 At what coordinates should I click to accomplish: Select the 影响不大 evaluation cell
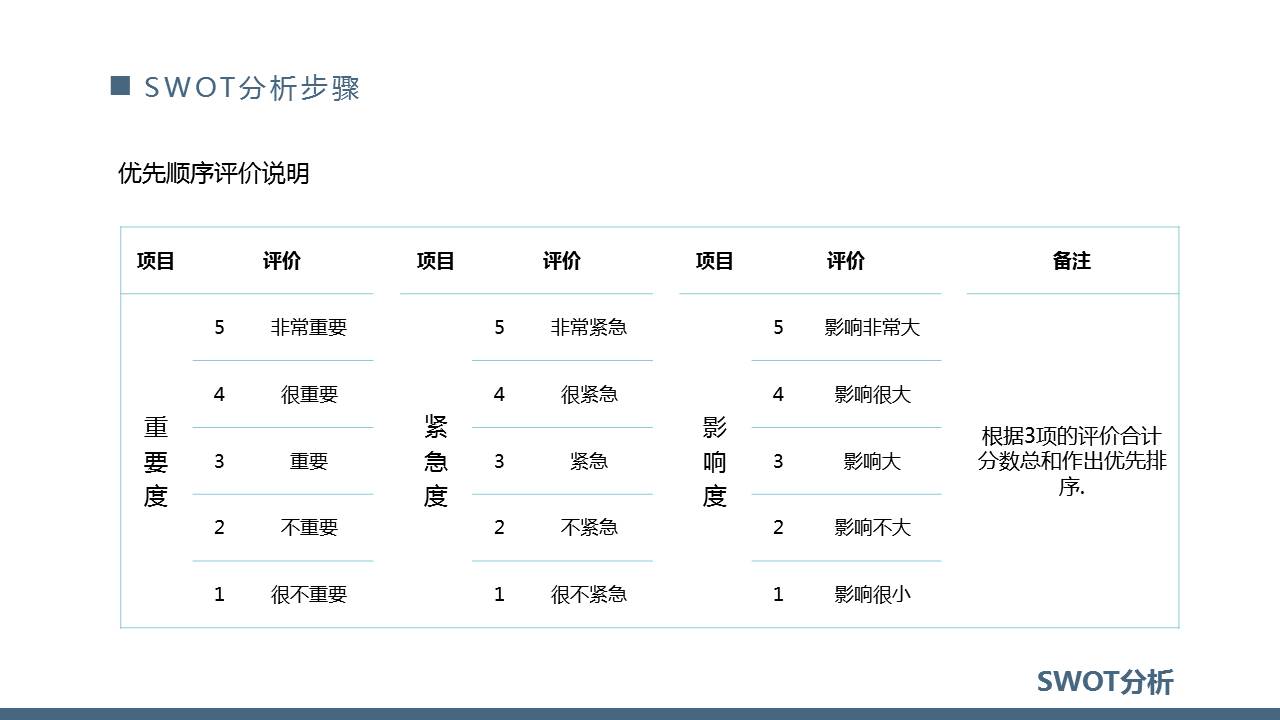[873, 527]
